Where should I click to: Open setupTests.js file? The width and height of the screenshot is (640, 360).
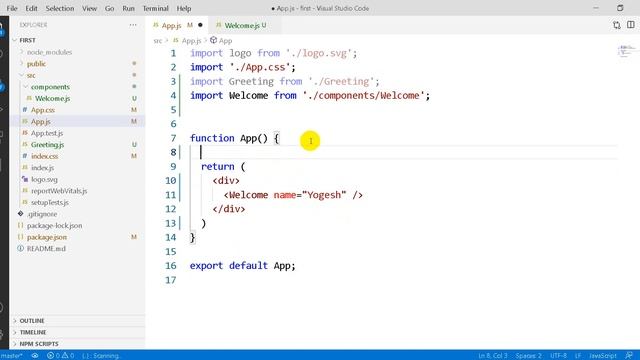[x=50, y=202]
